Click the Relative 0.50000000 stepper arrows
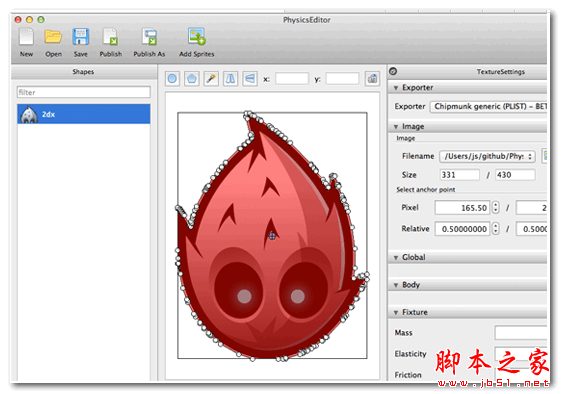Image resolution: width=561 pixels, height=394 pixels. point(496,229)
